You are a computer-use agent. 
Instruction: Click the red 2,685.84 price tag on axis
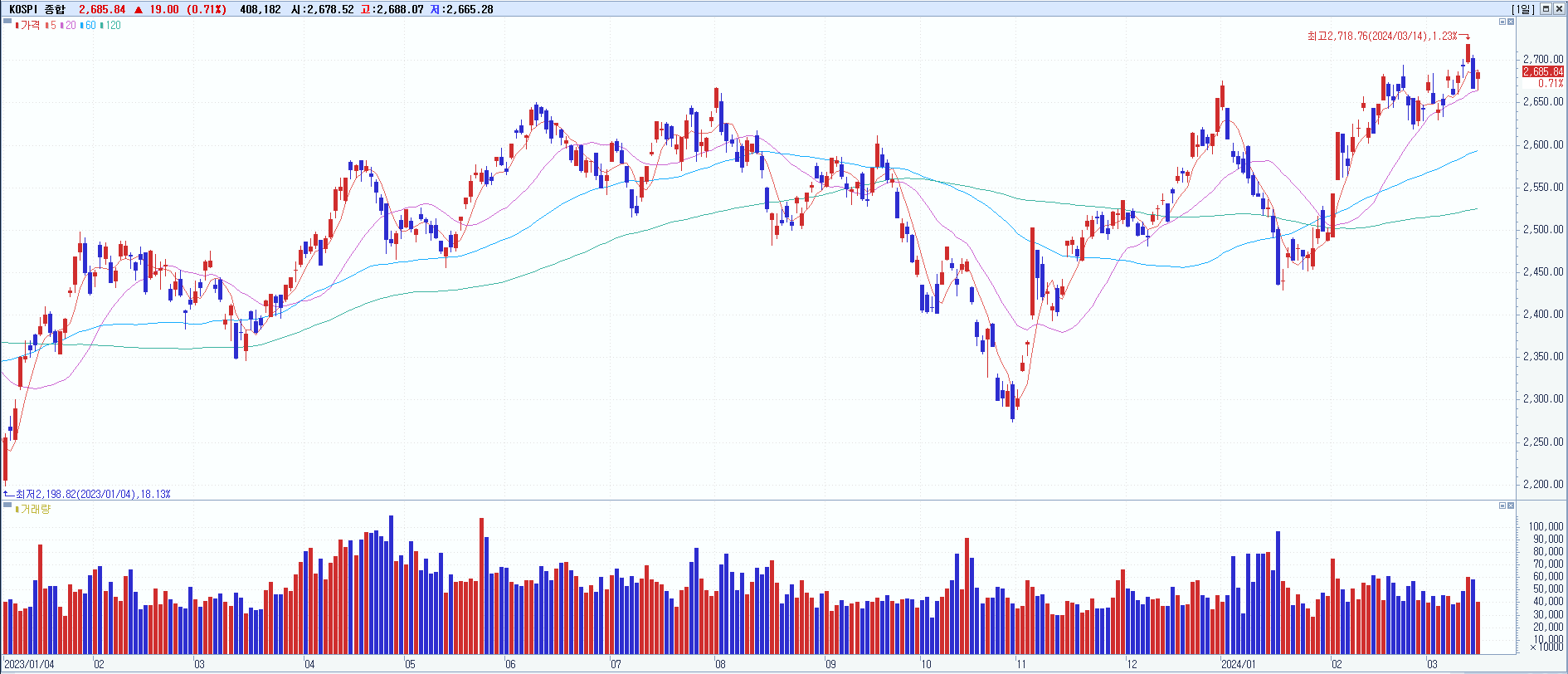pos(1542,71)
